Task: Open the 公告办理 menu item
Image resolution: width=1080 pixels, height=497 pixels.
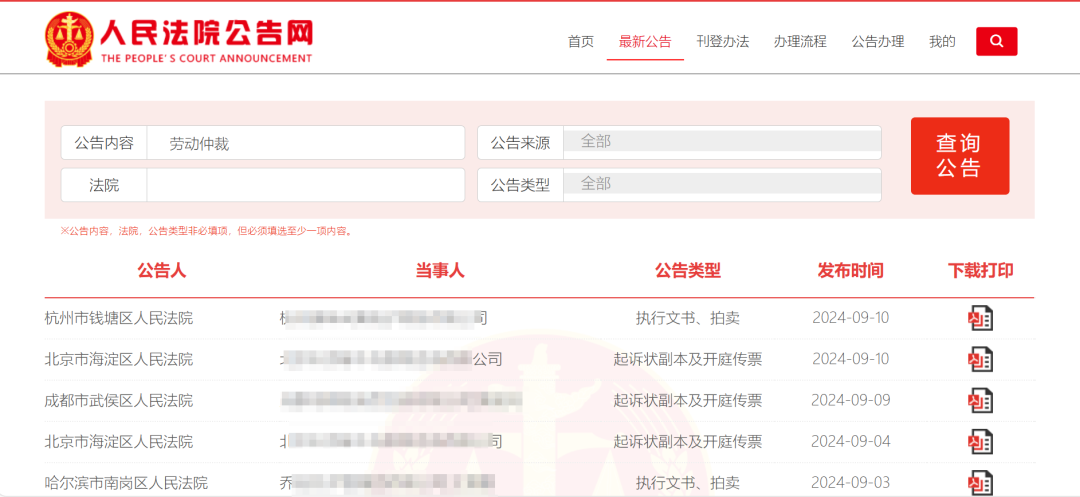Action: (878, 41)
